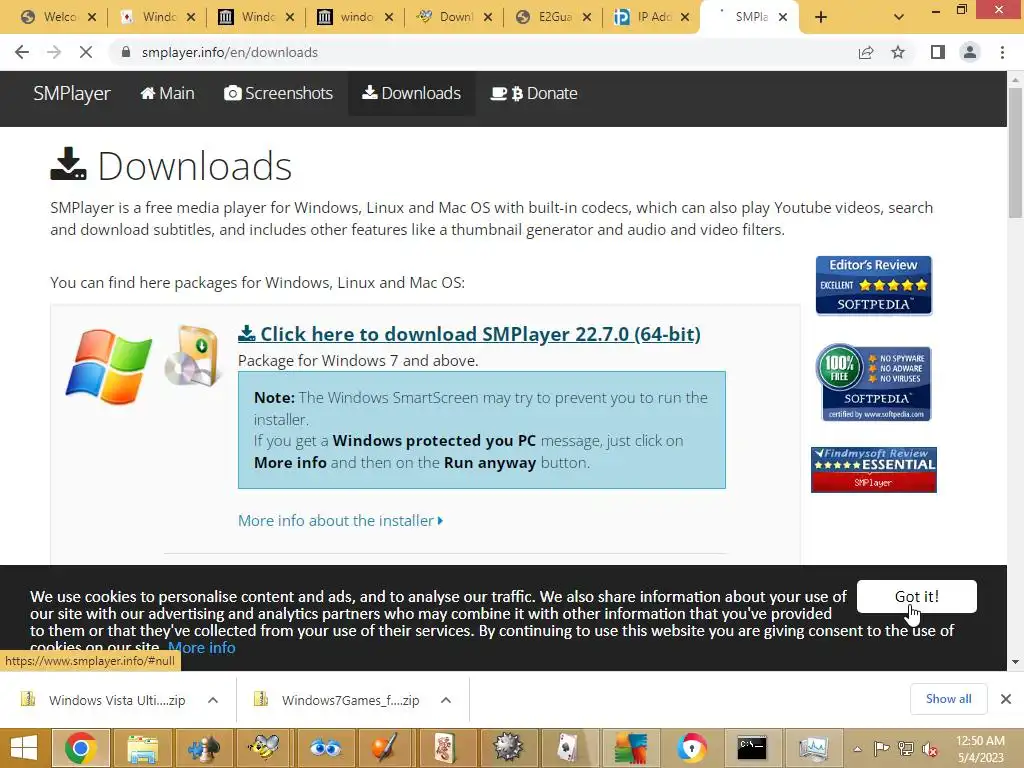Open File Explorer from the taskbar
Screen dimensions: 1024x768
point(142,748)
